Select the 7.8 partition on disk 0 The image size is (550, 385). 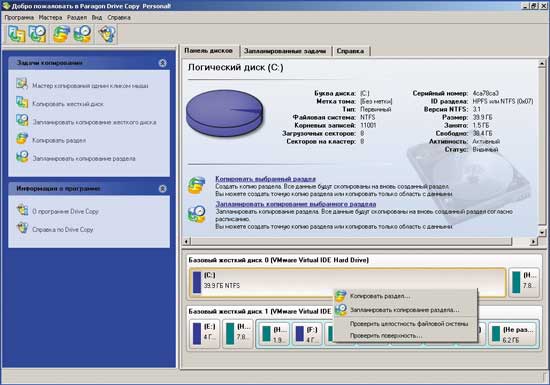point(524,283)
